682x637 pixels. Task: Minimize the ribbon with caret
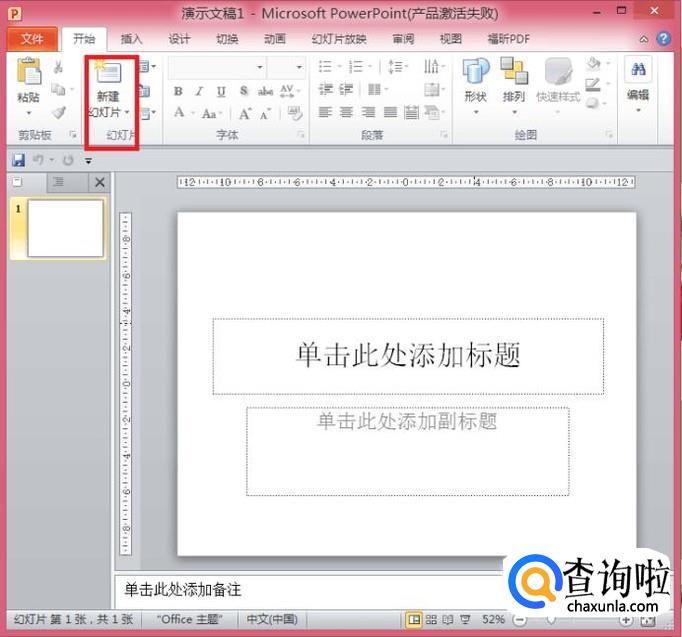point(644,39)
